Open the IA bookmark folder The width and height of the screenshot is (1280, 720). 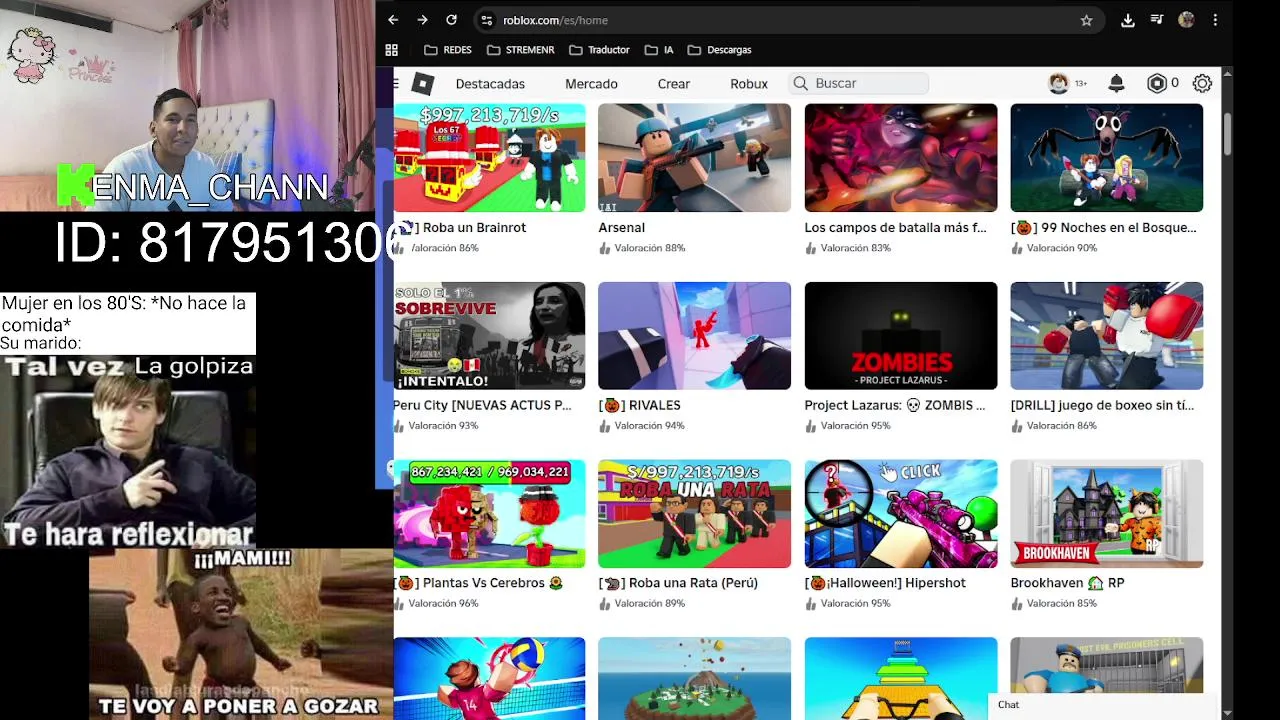(x=659, y=50)
